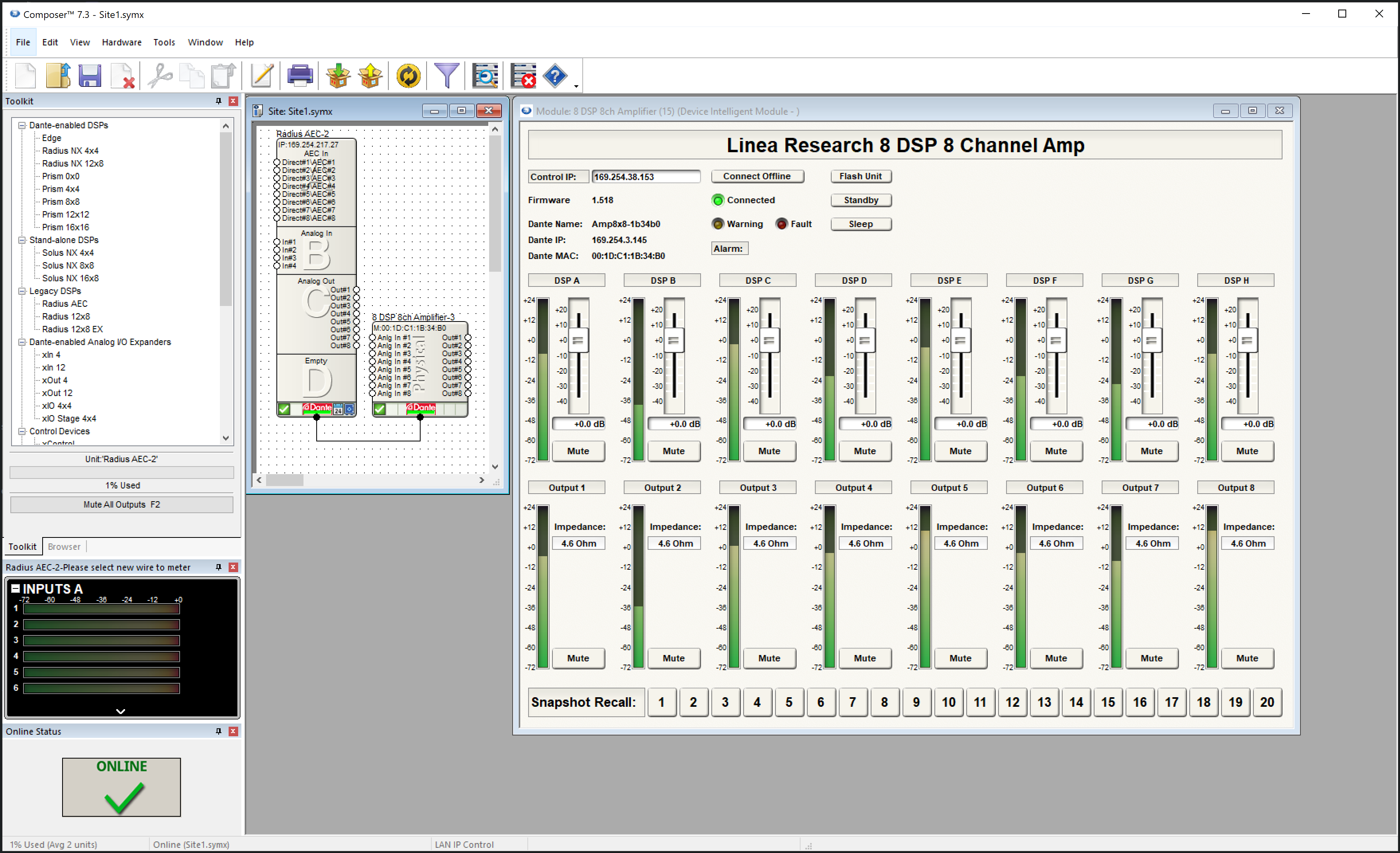Recall snapshot 5
The image size is (1400, 853).
click(789, 702)
